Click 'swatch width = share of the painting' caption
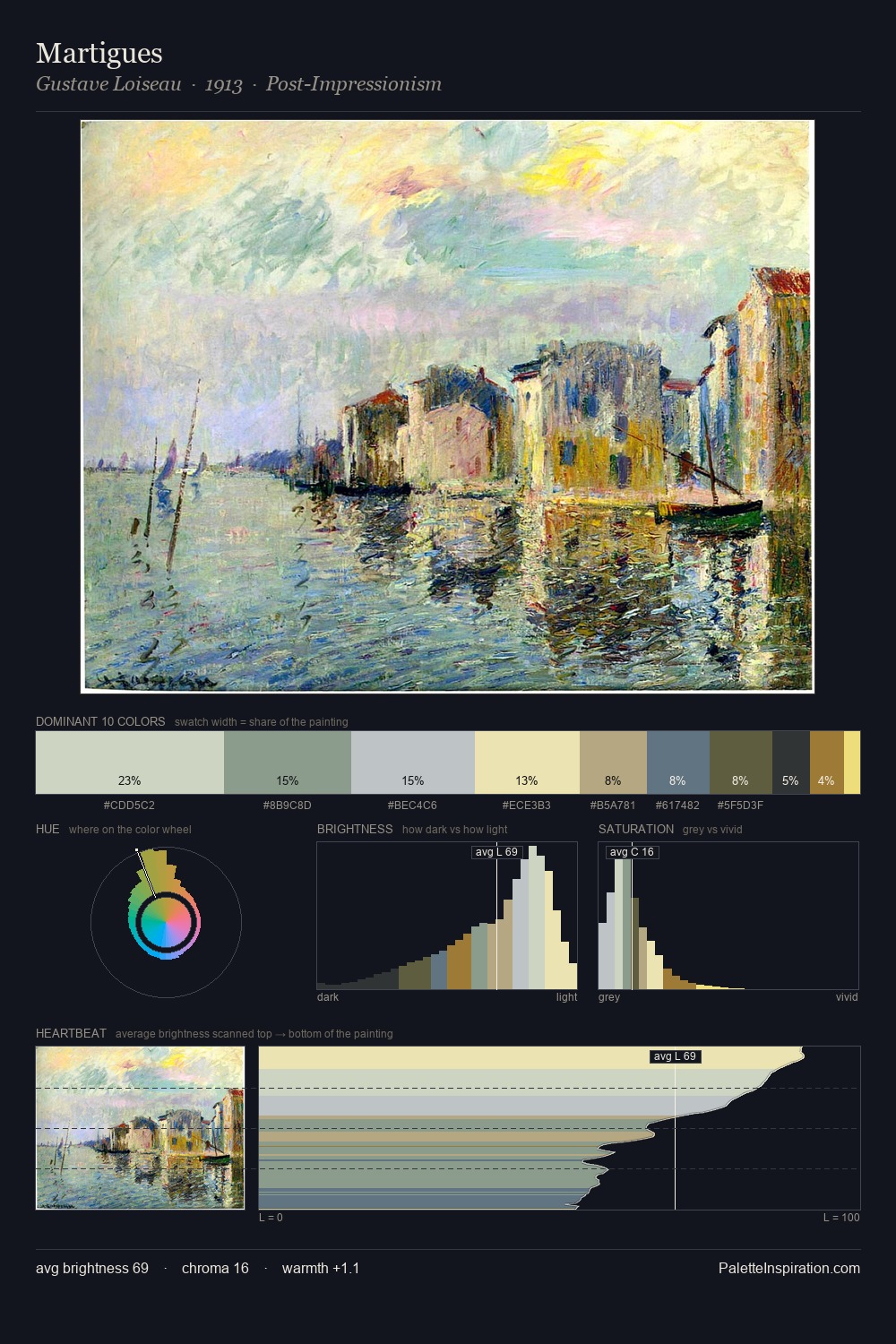Screen dimensions: 896x1344 pyautogui.click(x=262, y=722)
